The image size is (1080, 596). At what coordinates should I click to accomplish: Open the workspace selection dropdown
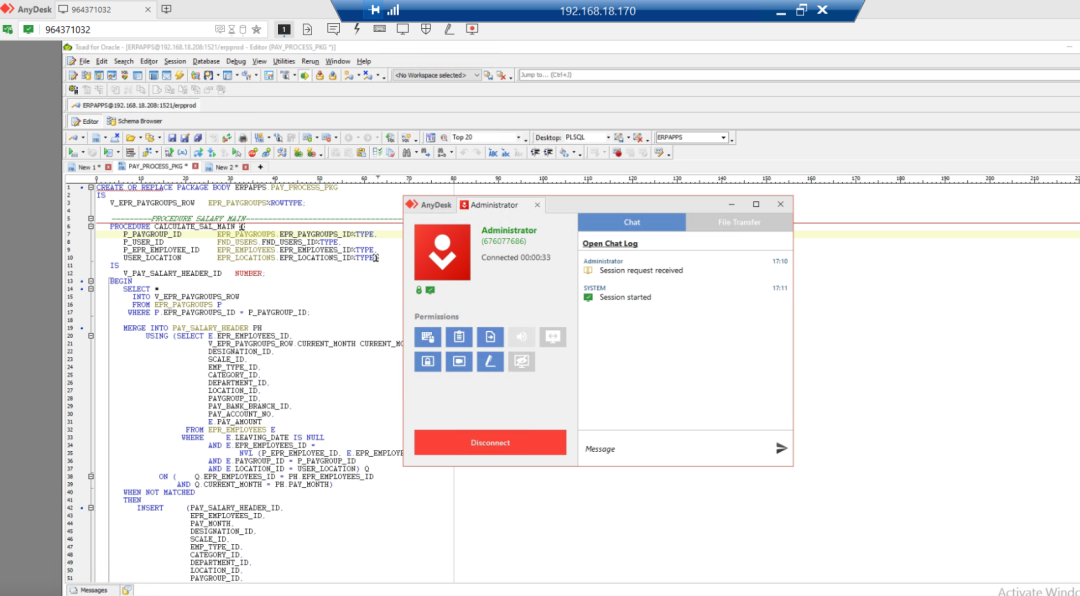coord(437,75)
